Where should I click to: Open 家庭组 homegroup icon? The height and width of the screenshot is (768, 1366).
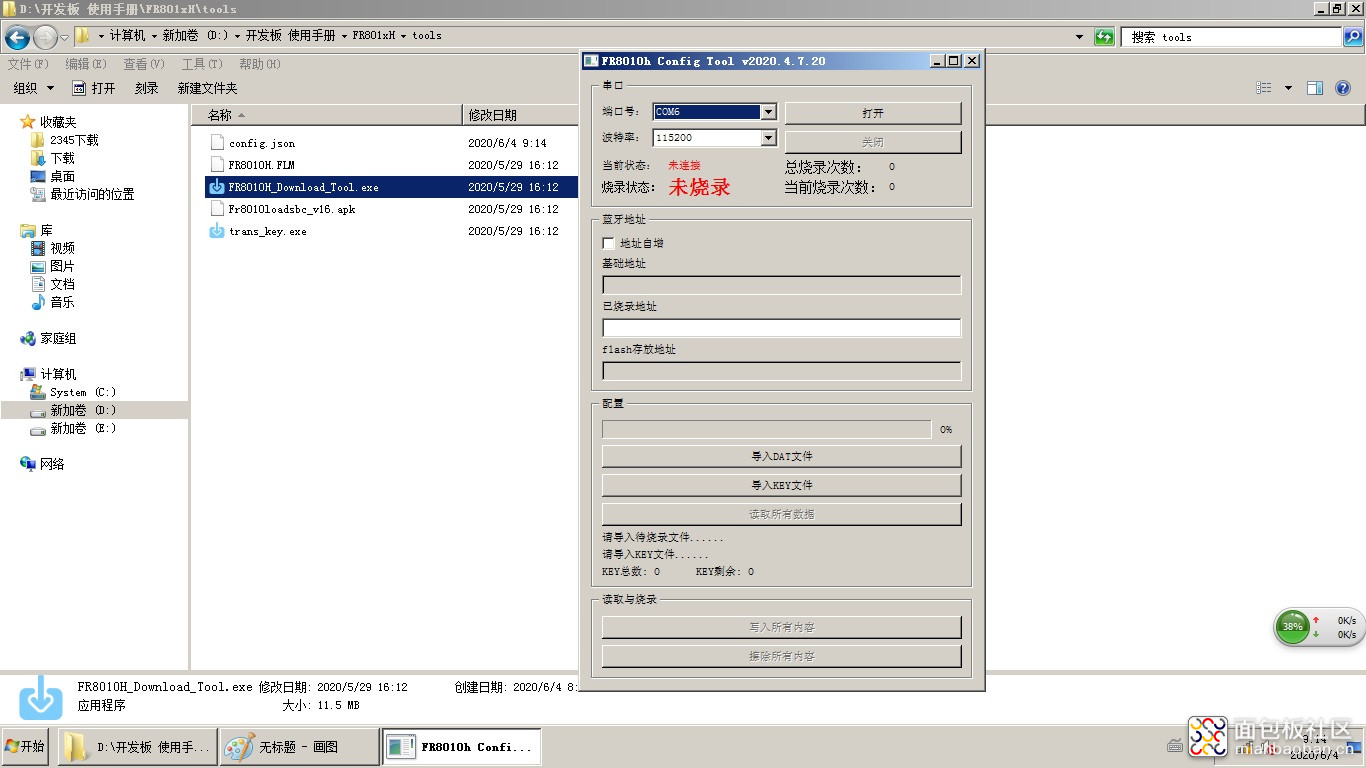[28, 338]
